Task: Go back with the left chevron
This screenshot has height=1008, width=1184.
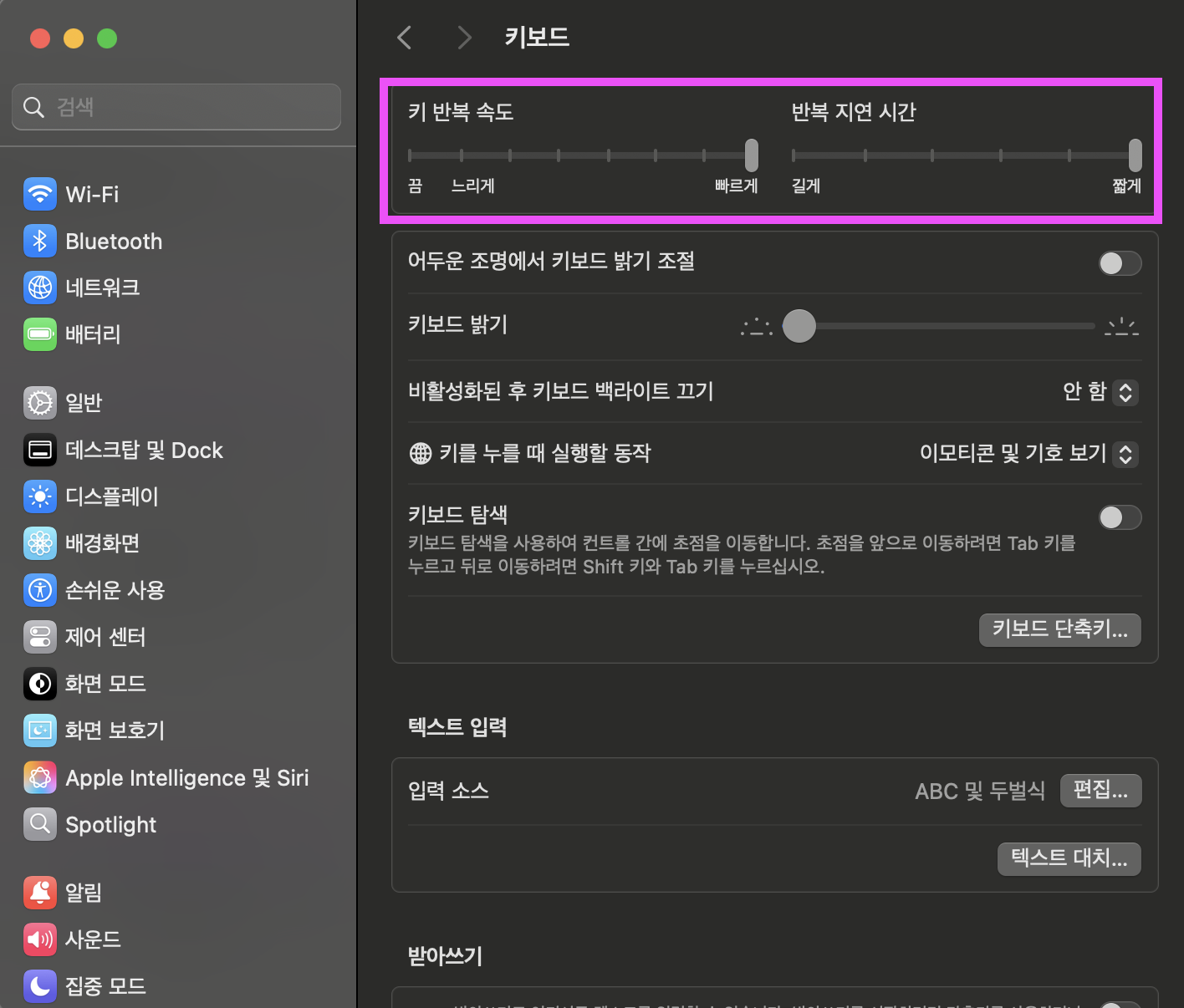Action: click(x=405, y=37)
